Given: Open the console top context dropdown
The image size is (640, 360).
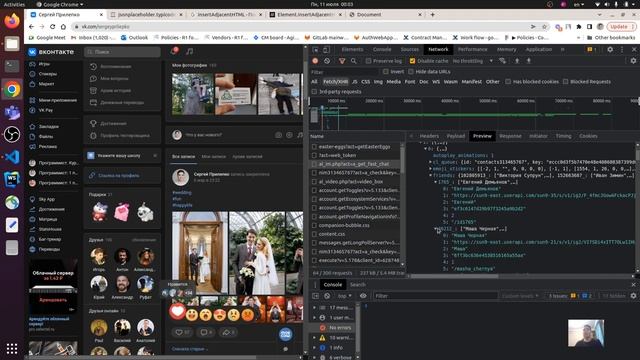Looking at the screenshot, I should [344, 296].
